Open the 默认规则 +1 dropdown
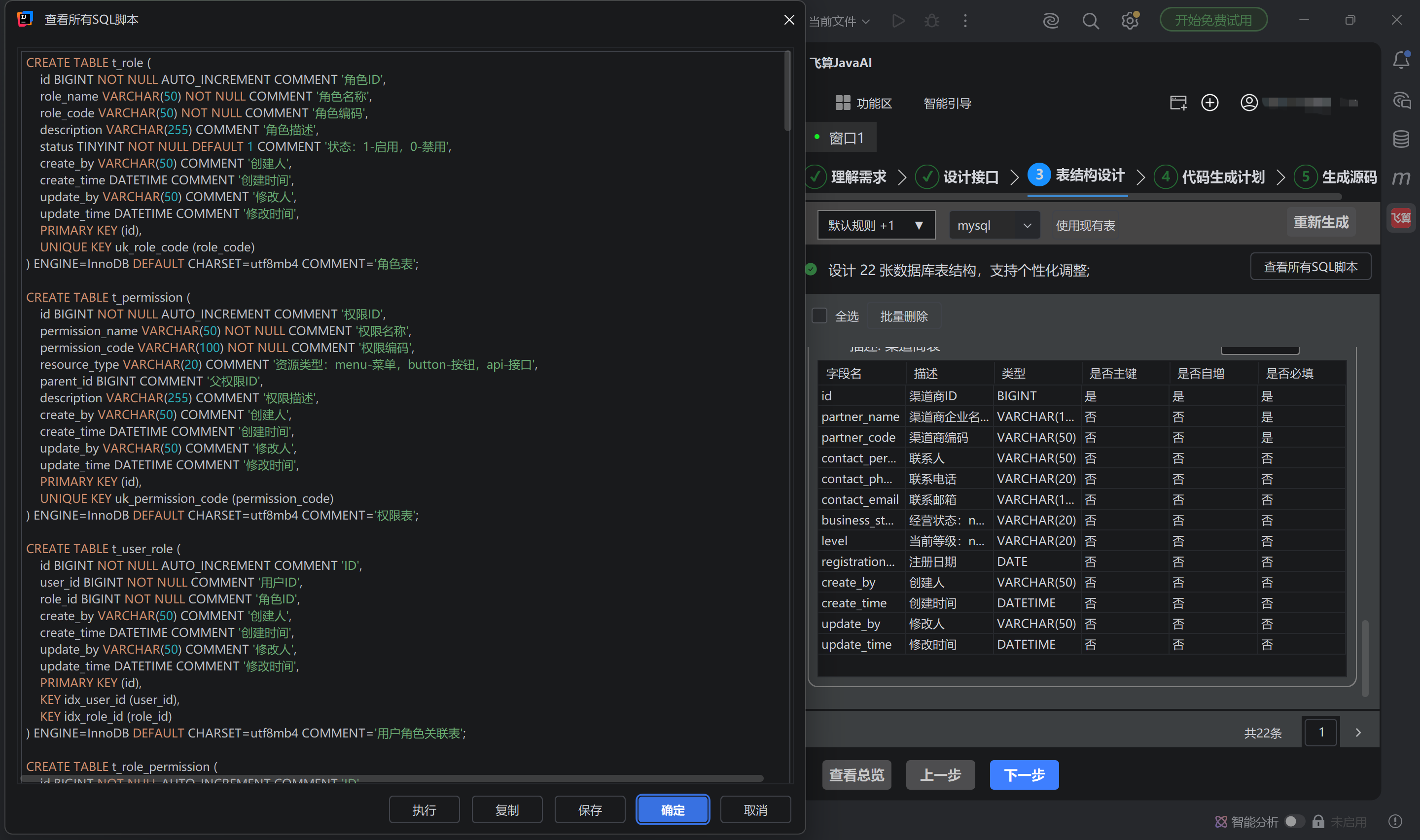Image resolution: width=1420 pixels, height=840 pixels. pyautogui.click(x=876, y=225)
